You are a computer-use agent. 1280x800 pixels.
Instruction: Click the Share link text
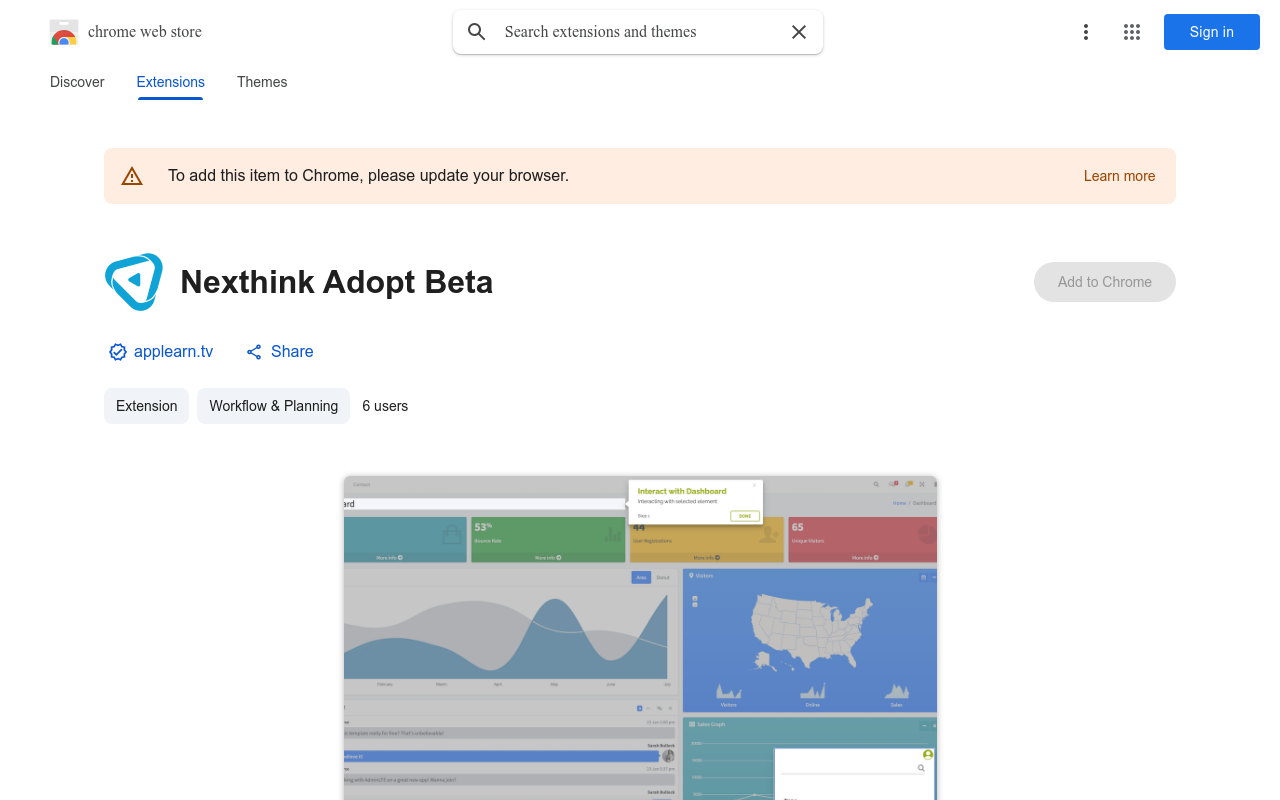(292, 352)
